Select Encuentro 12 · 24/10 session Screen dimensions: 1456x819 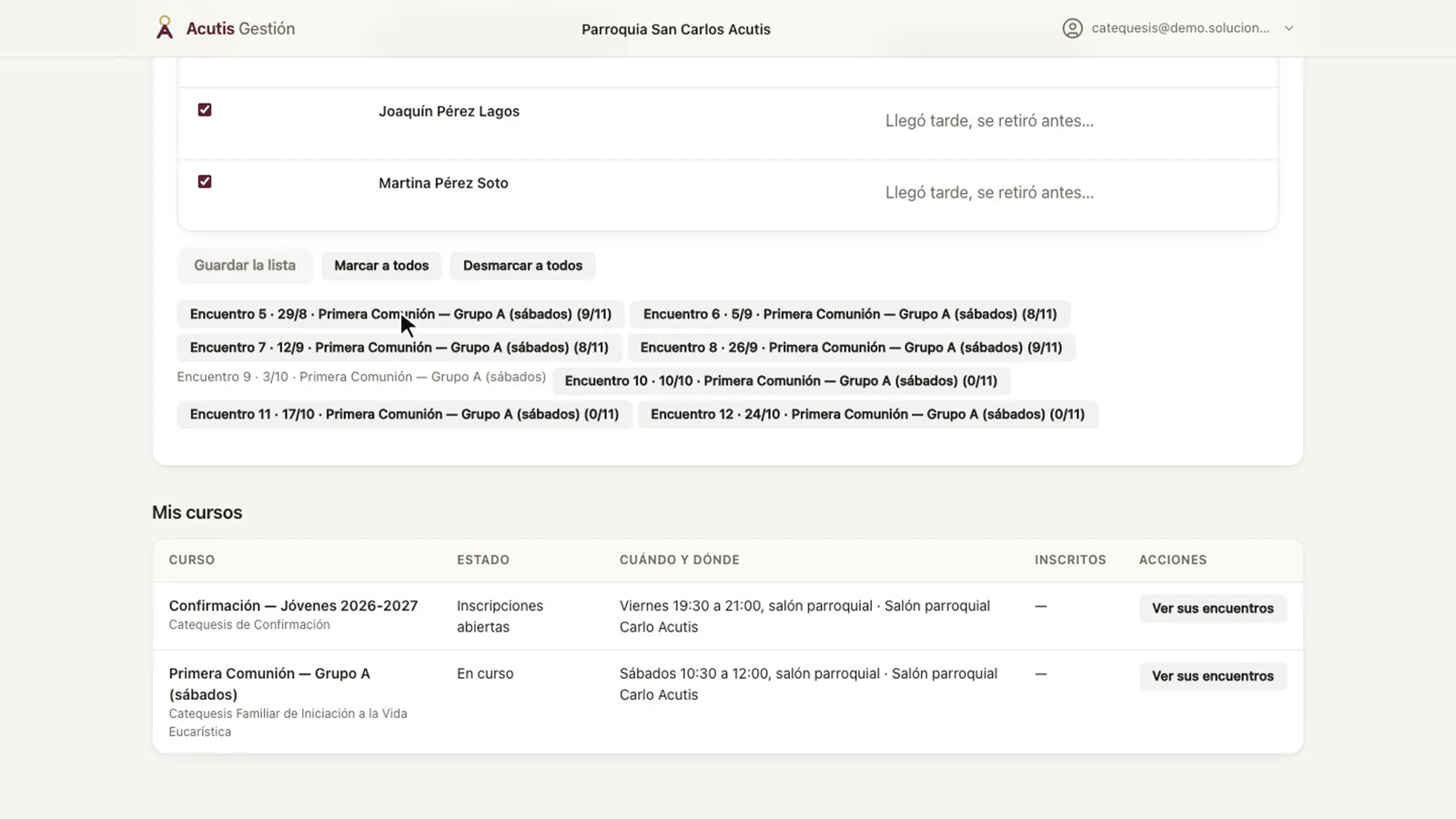(867, 414)
